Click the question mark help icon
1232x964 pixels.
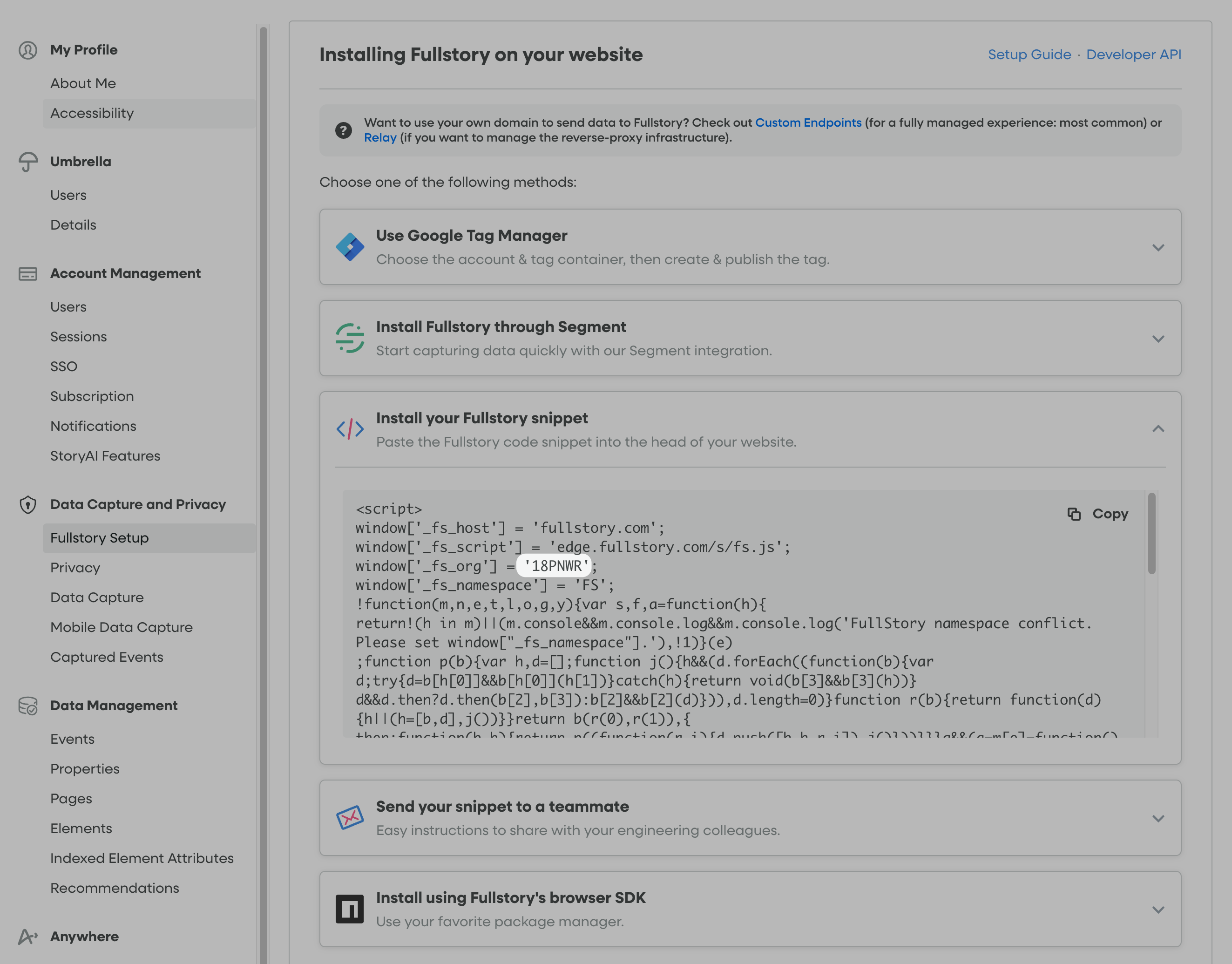click(343, 130)
